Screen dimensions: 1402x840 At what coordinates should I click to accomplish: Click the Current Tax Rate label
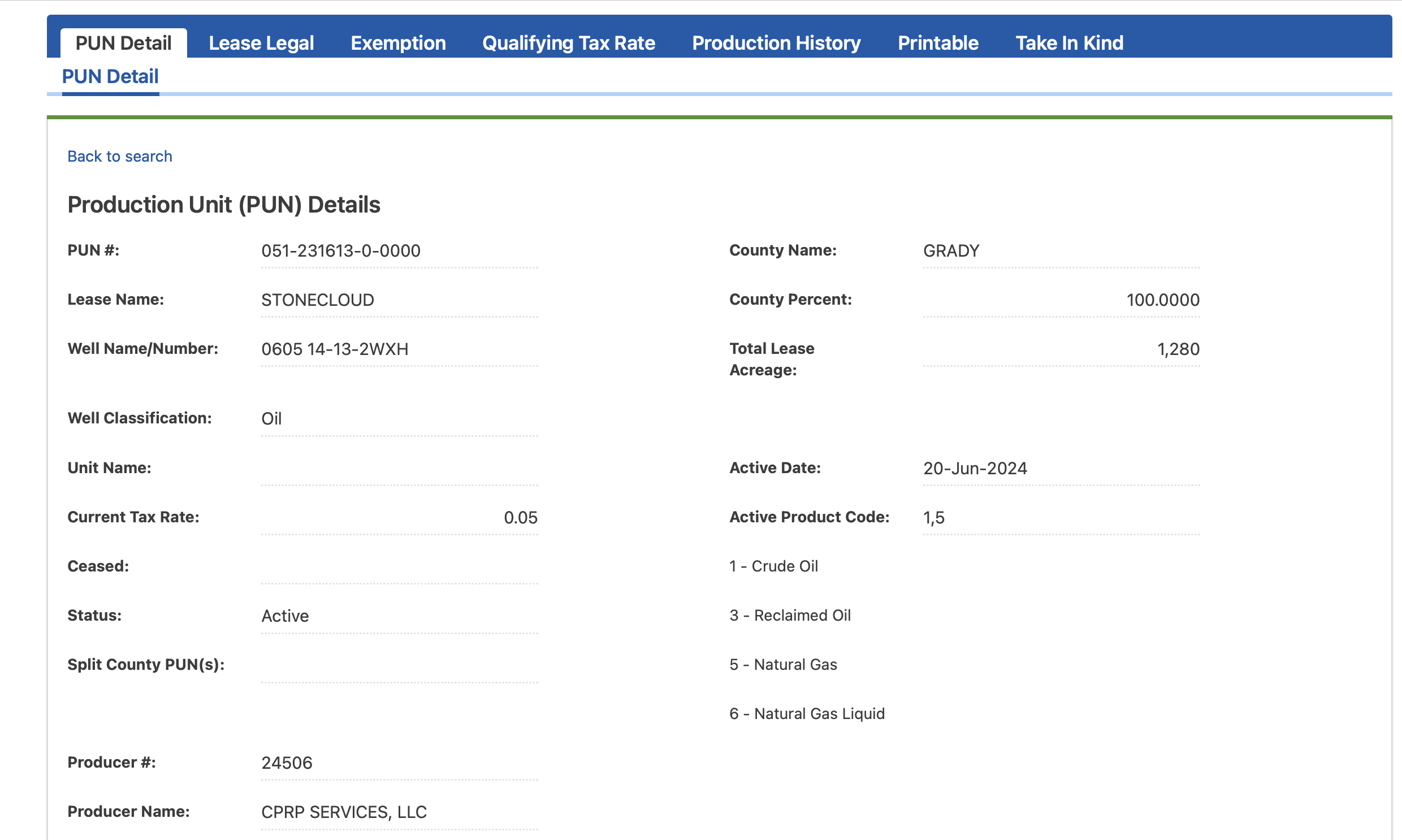click(133, 517)
